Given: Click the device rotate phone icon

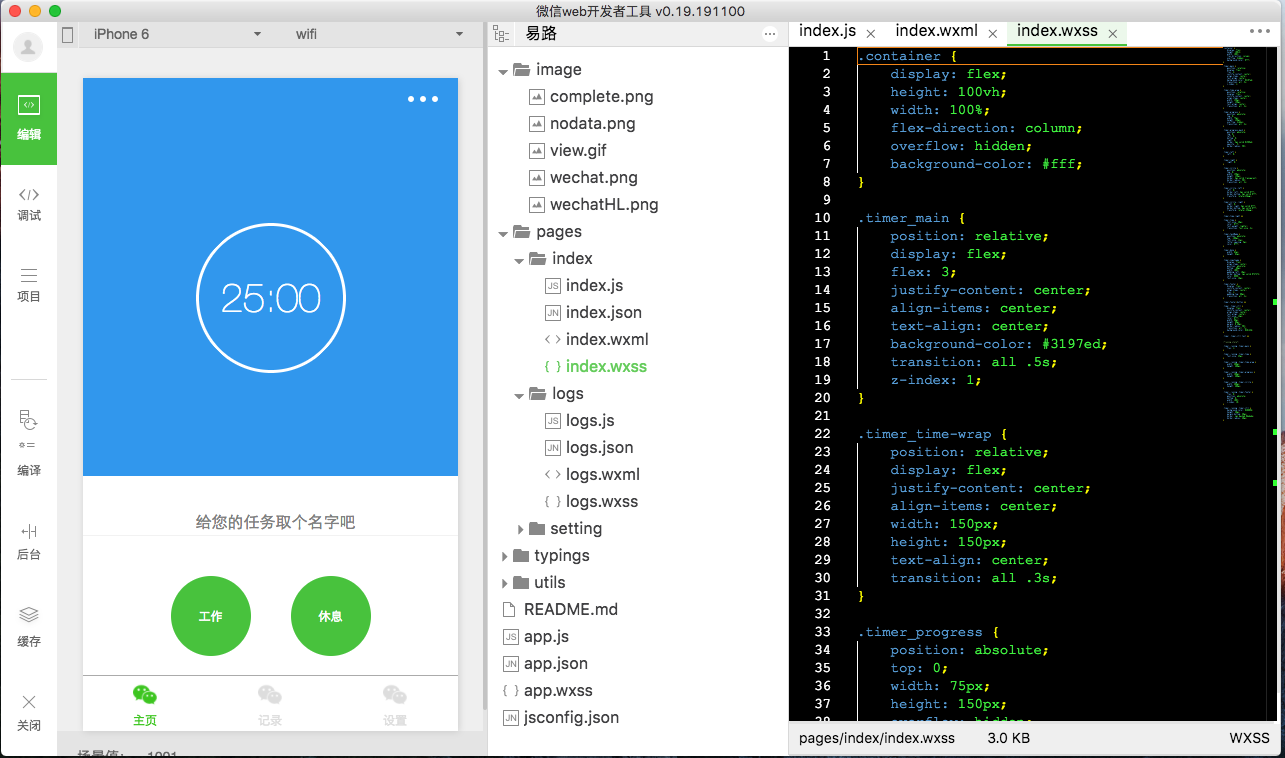Looking at the screenshot, I should click(x=68, y=34).
